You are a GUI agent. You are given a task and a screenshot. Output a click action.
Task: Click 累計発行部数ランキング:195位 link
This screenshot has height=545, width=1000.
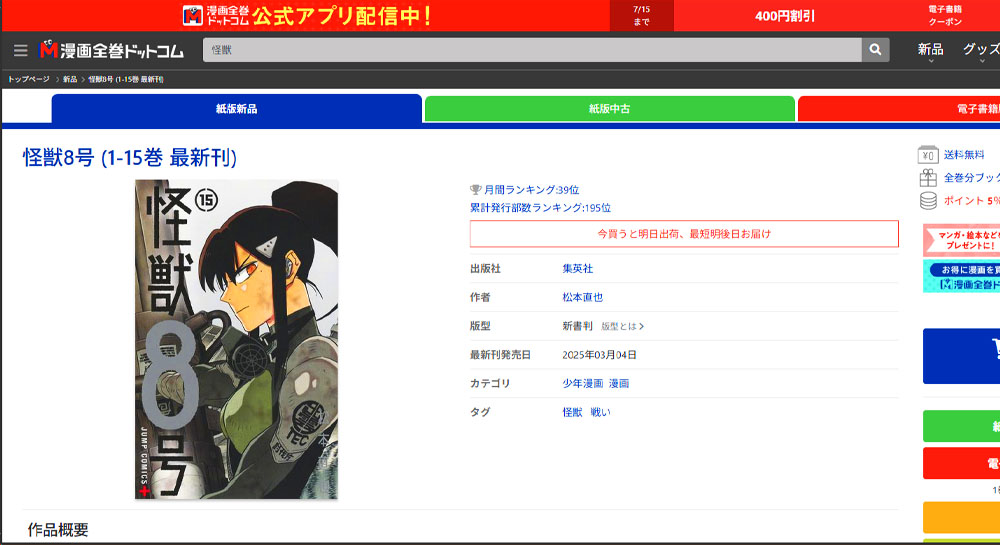(x=540, y=208)
